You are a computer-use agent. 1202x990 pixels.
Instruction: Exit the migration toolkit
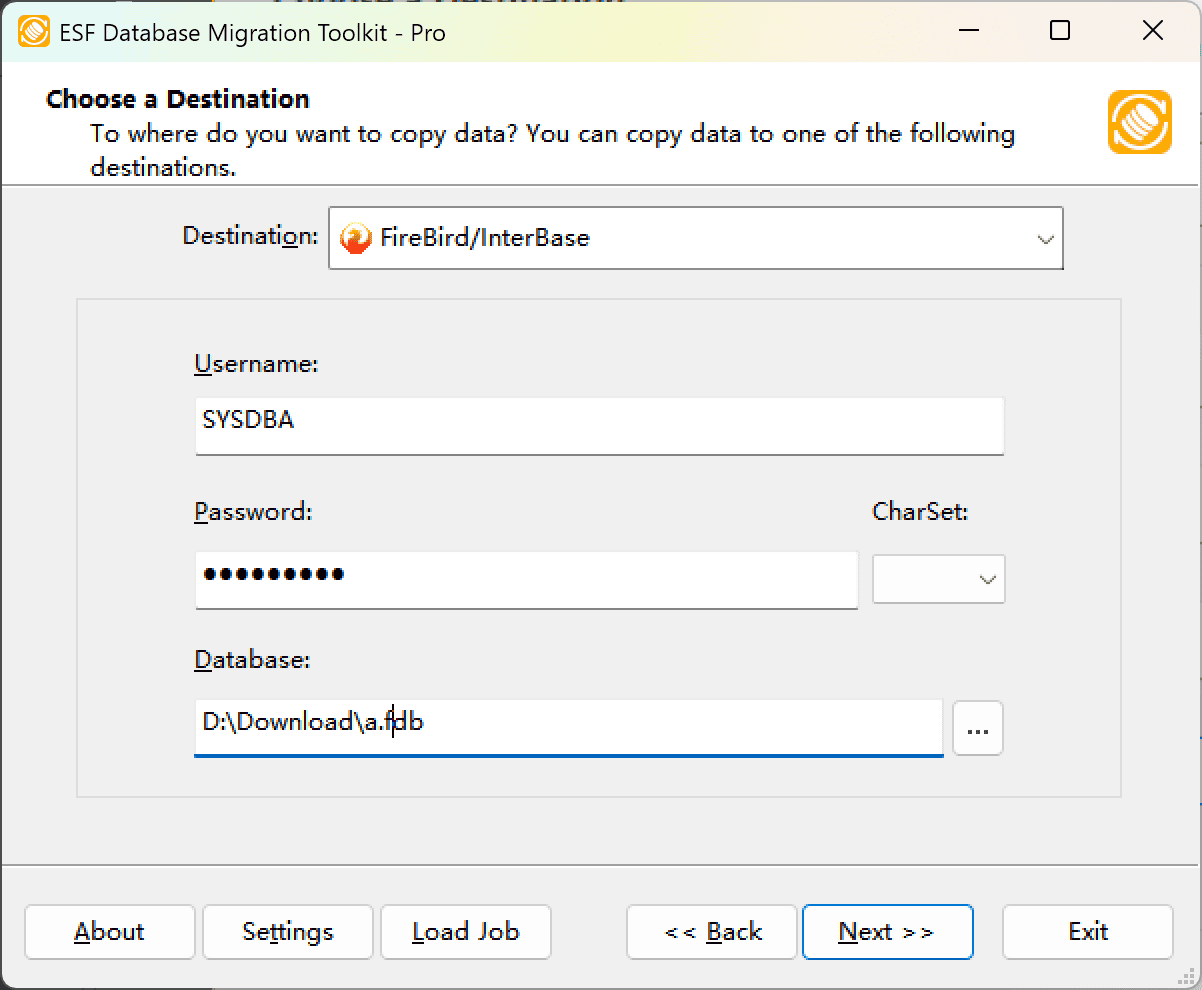[1087, 931]
